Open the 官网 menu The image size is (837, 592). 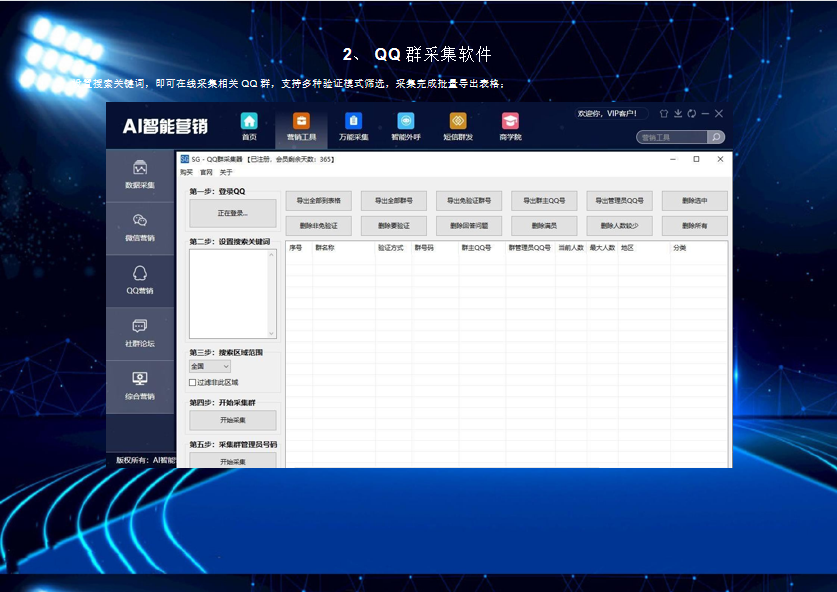tap(206, 172)
